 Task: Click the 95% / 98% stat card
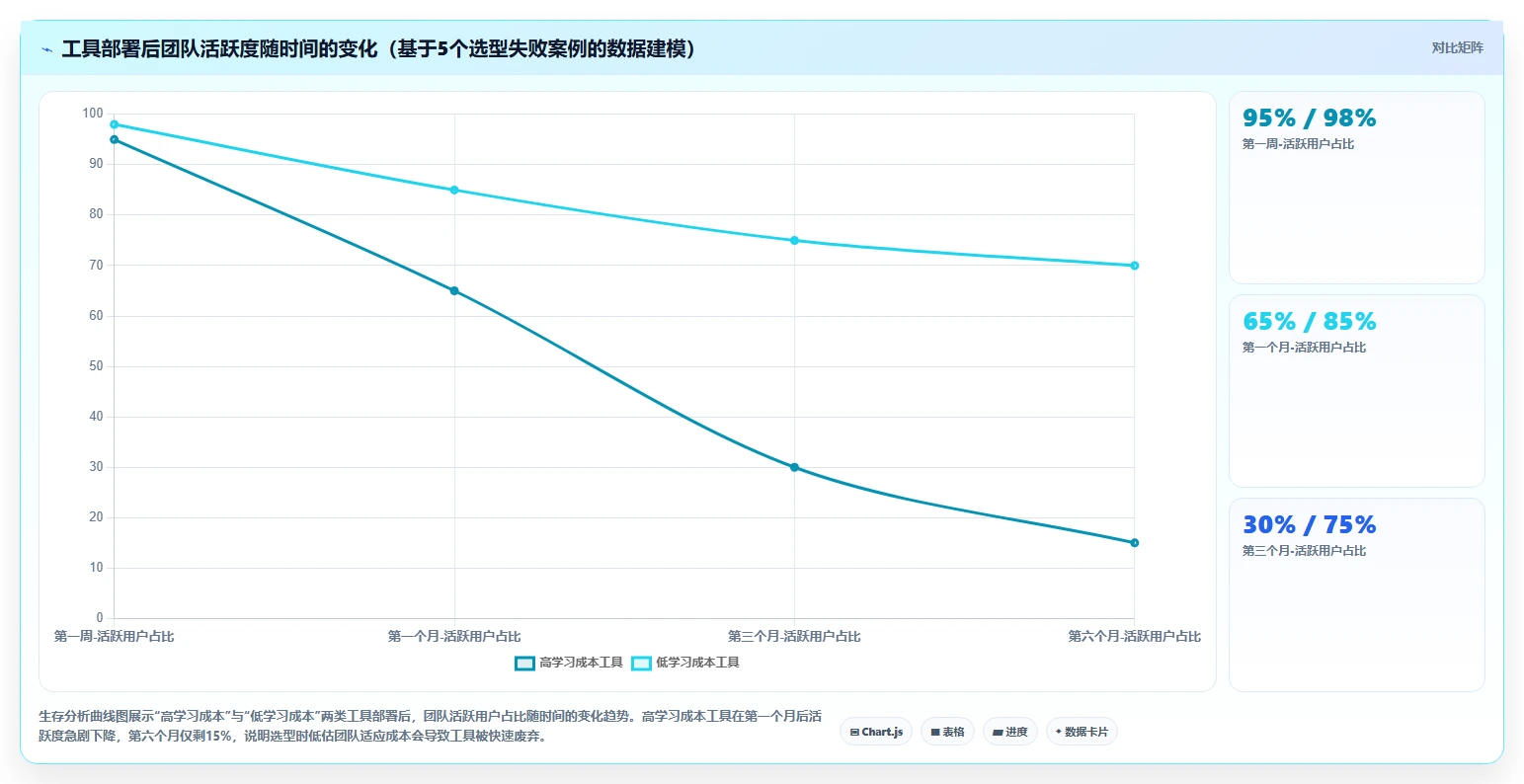tap(1356, 188)
